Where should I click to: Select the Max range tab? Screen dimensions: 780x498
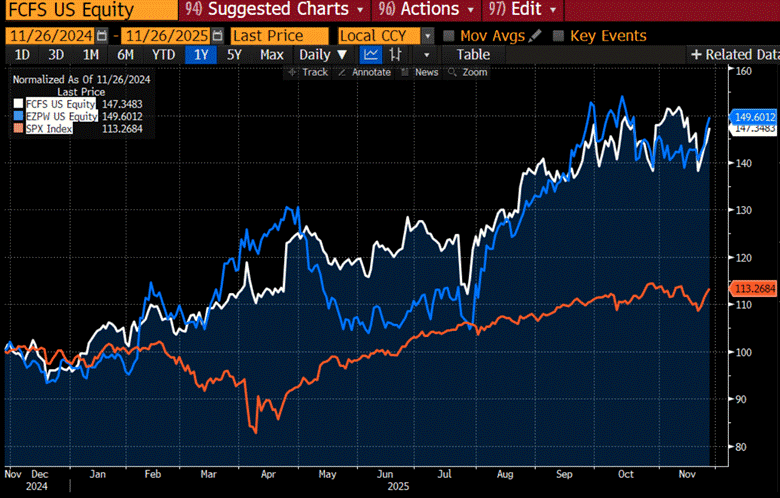pos(272,55)
